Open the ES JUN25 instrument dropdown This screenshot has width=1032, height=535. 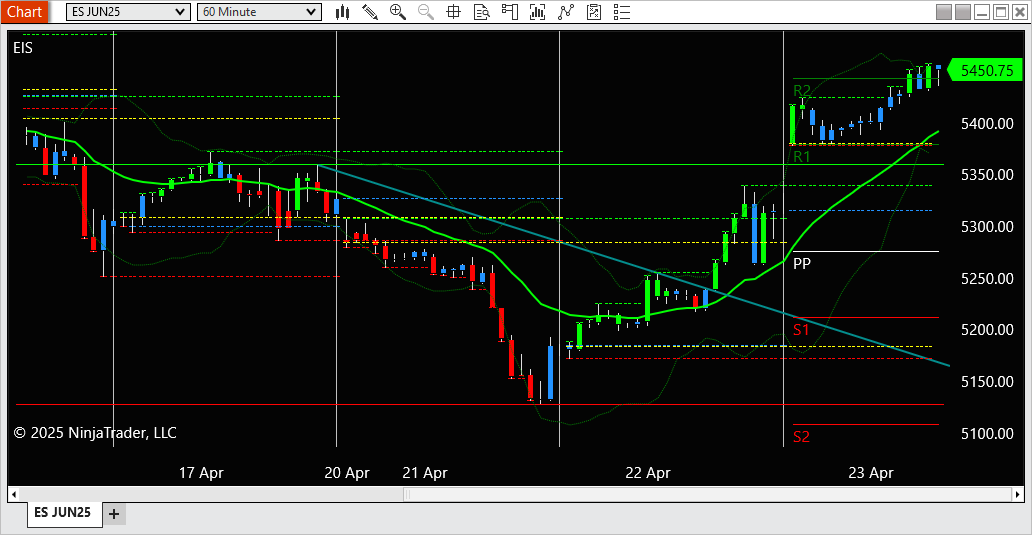pyautogui.click(x=128, y=12)
